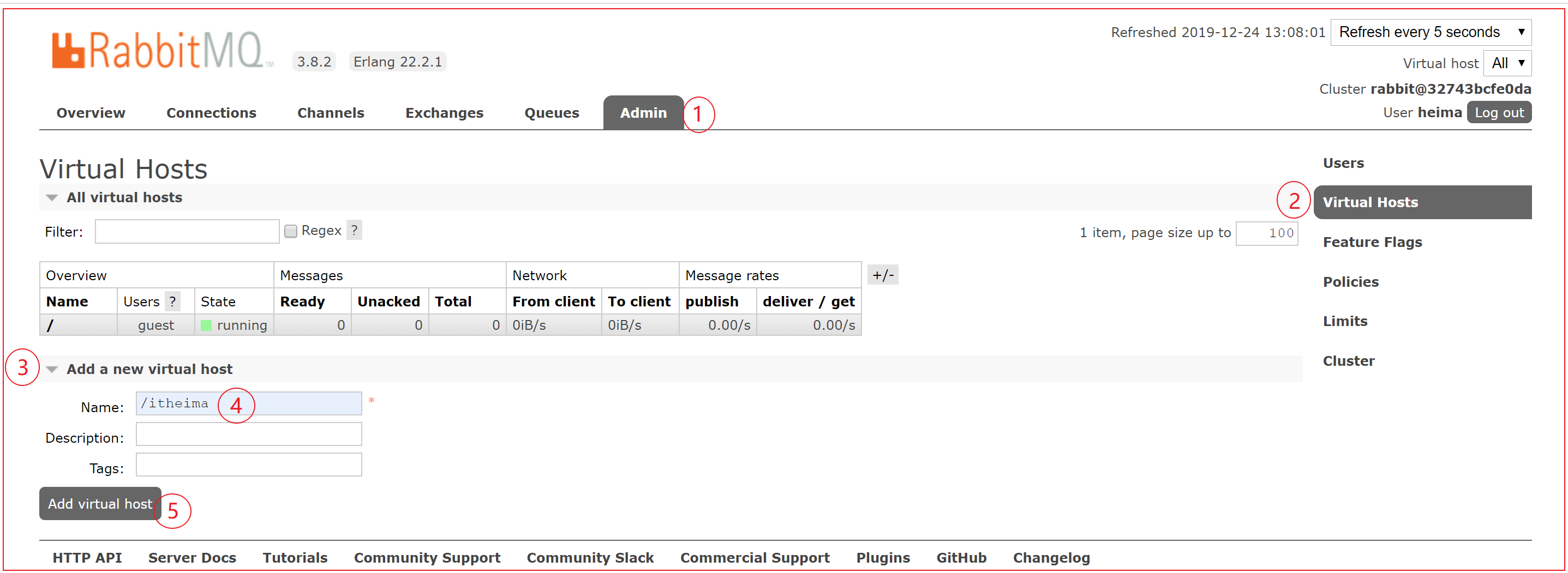This screenshot has height=573, width=1568.
Task: Switch to the Channels tab
Action: point(331,112)
